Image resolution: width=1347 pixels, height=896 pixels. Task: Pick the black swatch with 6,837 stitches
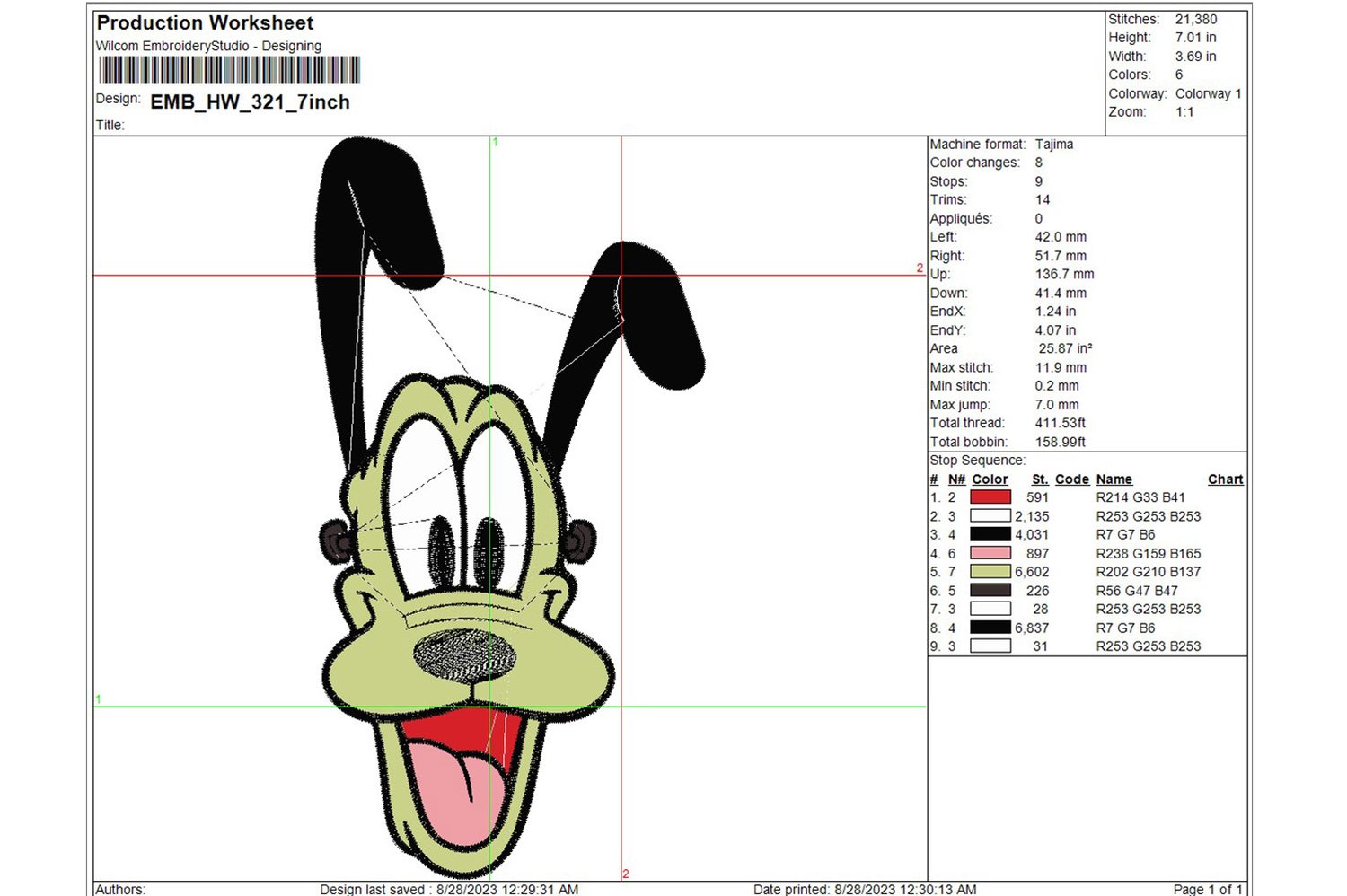[990, 628]
